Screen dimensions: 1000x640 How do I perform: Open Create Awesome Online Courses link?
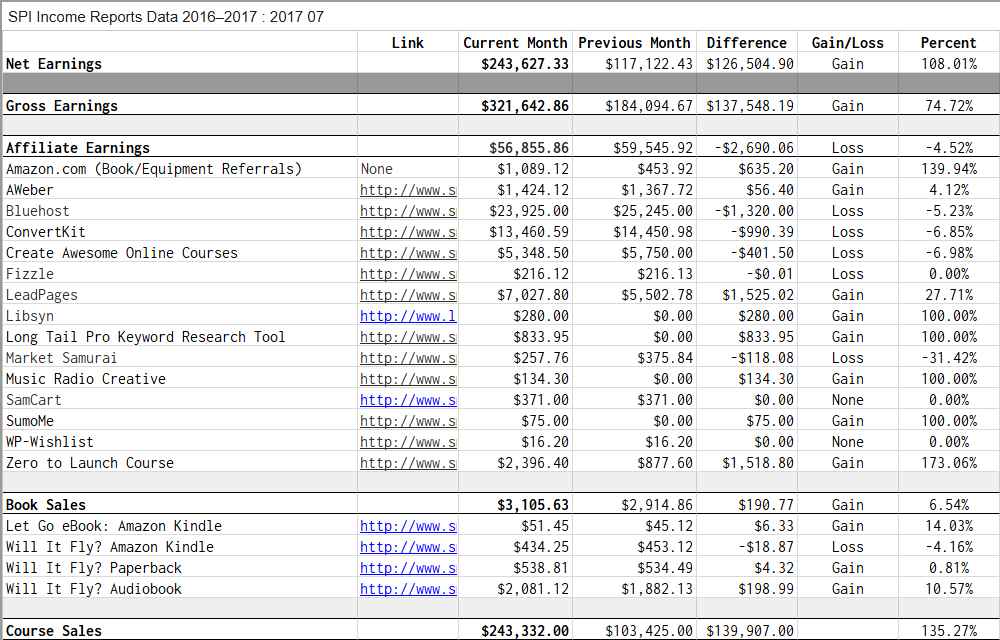[x=408, y=253]
